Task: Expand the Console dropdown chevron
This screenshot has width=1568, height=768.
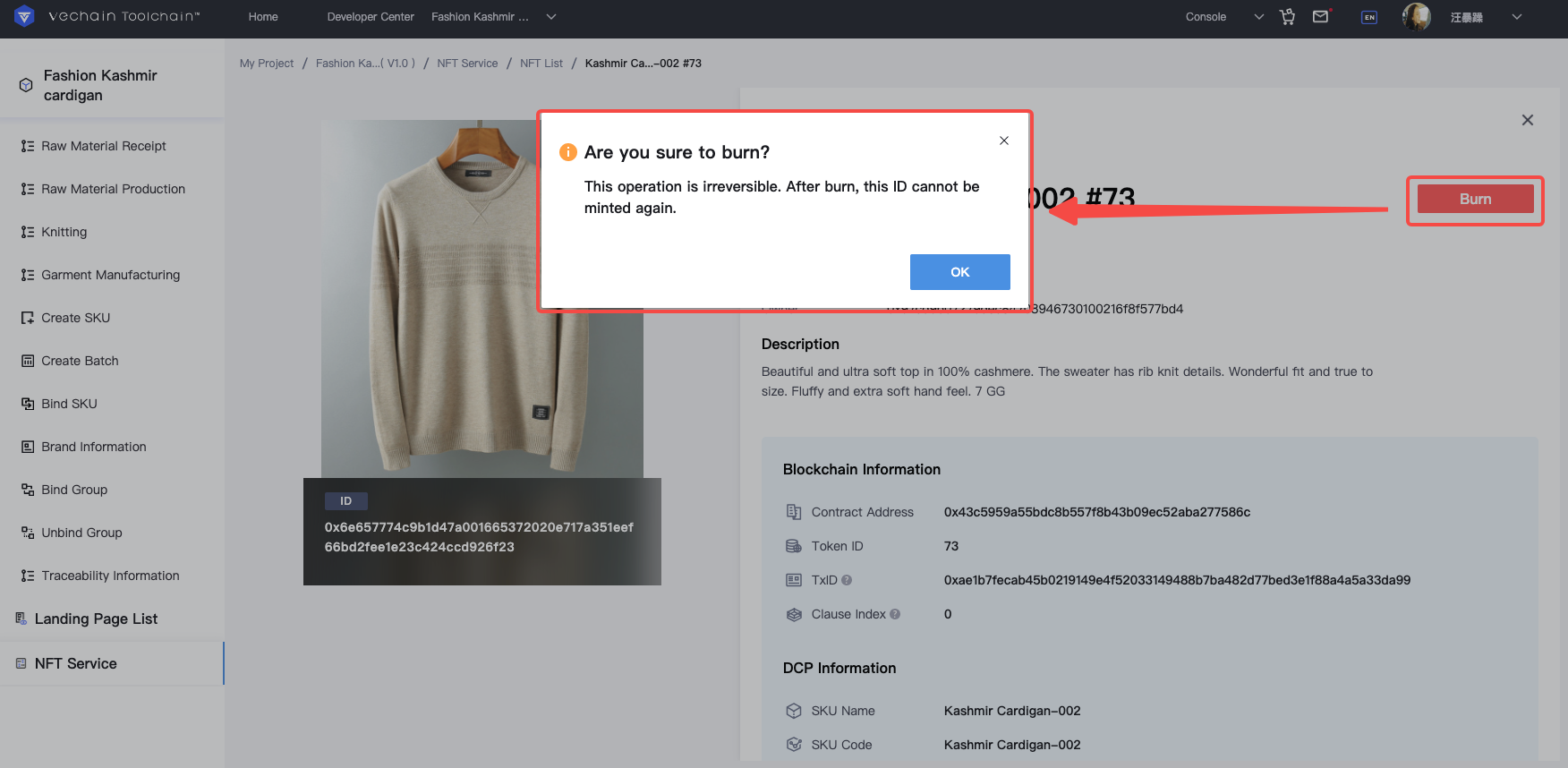Action: pos(1258,16)
